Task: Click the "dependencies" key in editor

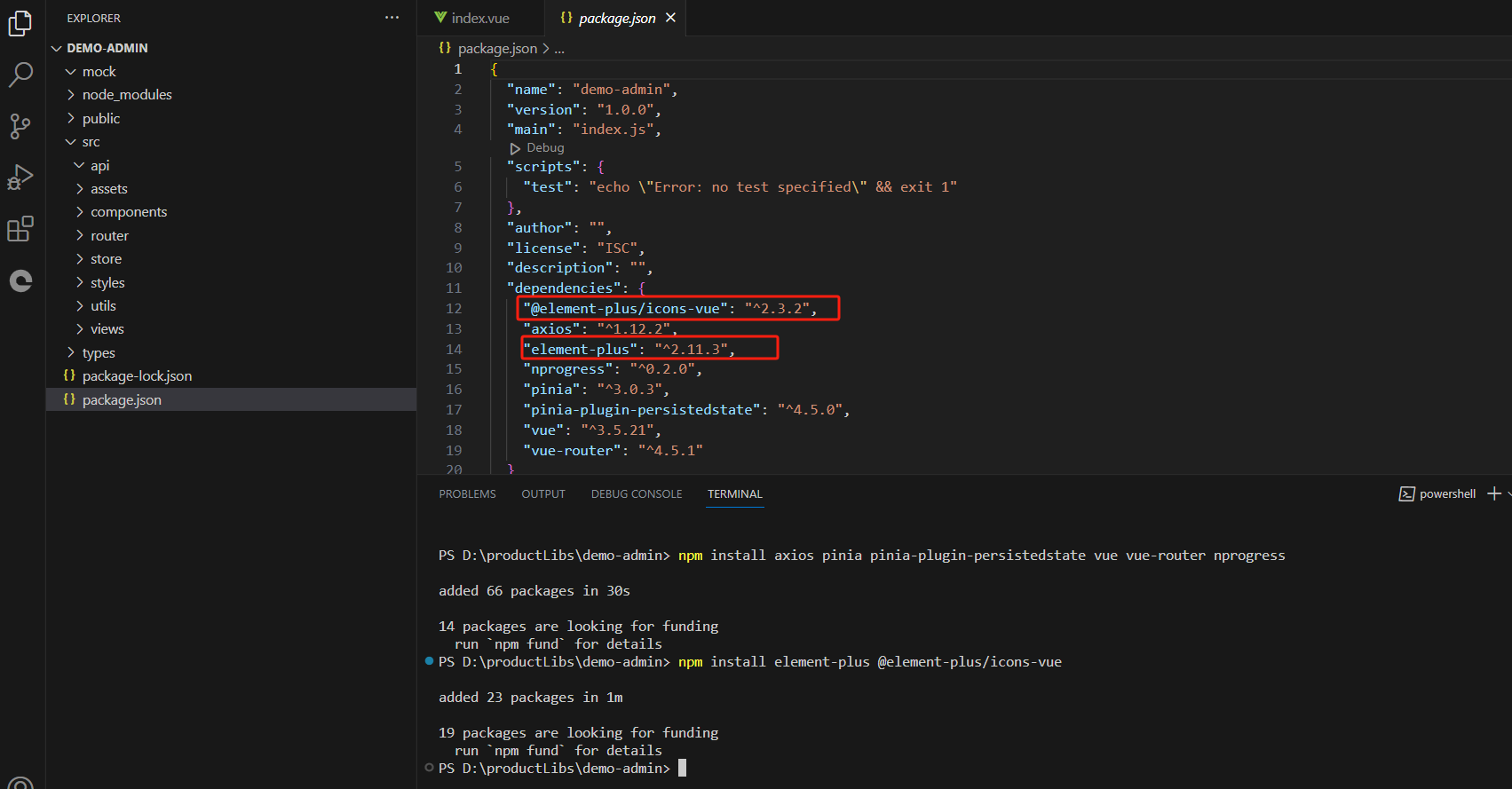Action: coord(564,288)
